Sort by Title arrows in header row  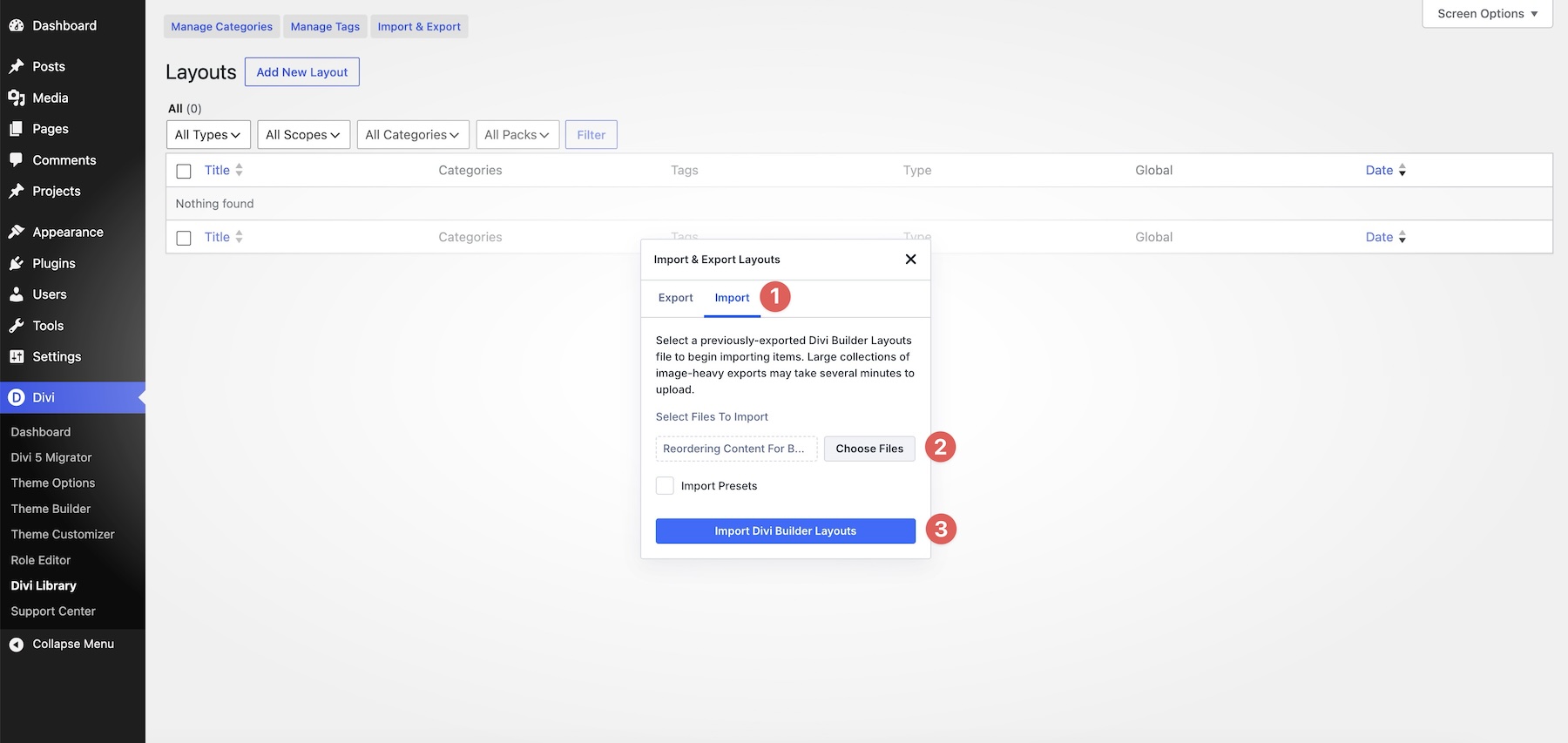click(x=239, y=170)
